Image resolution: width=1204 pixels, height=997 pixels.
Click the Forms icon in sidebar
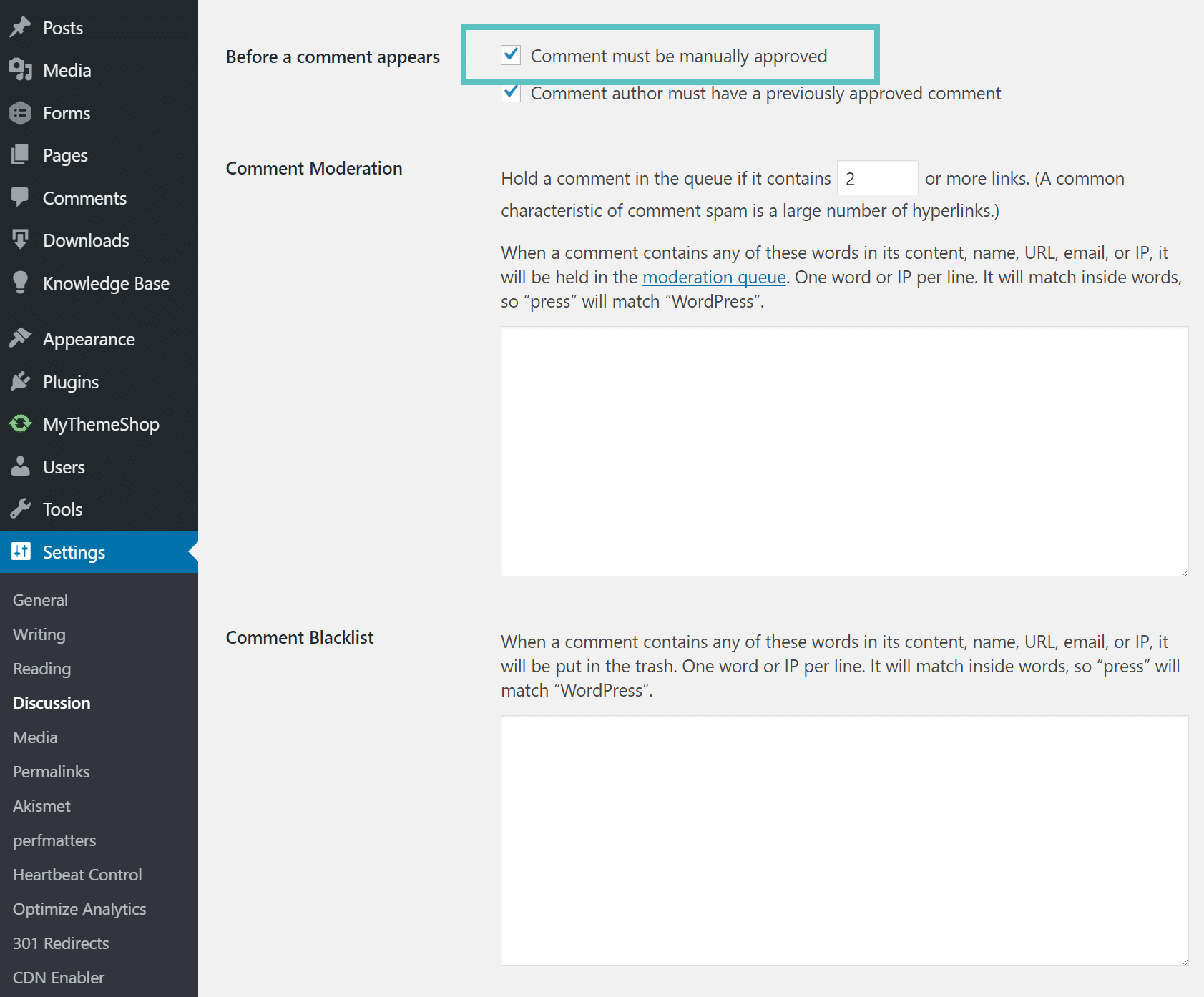pyautogui.click(x=20, y=112)
